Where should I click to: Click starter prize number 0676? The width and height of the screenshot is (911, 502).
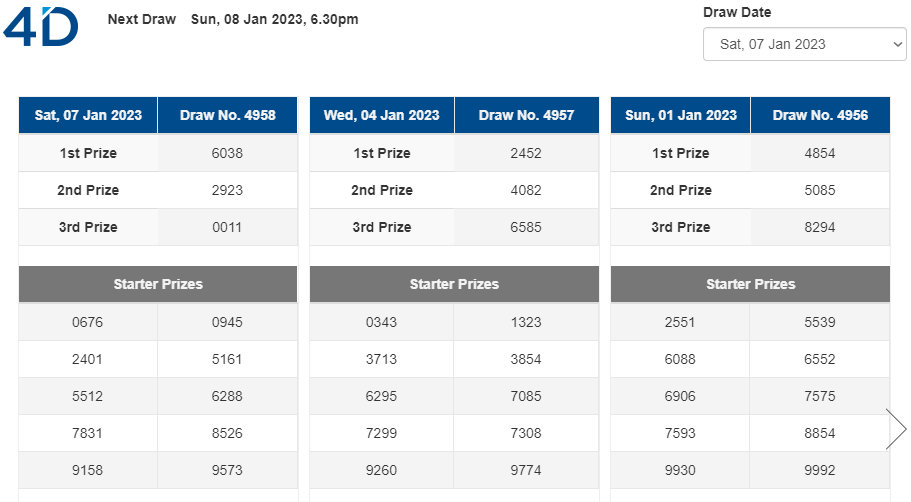pyautogui.click(x=87, y=322)
